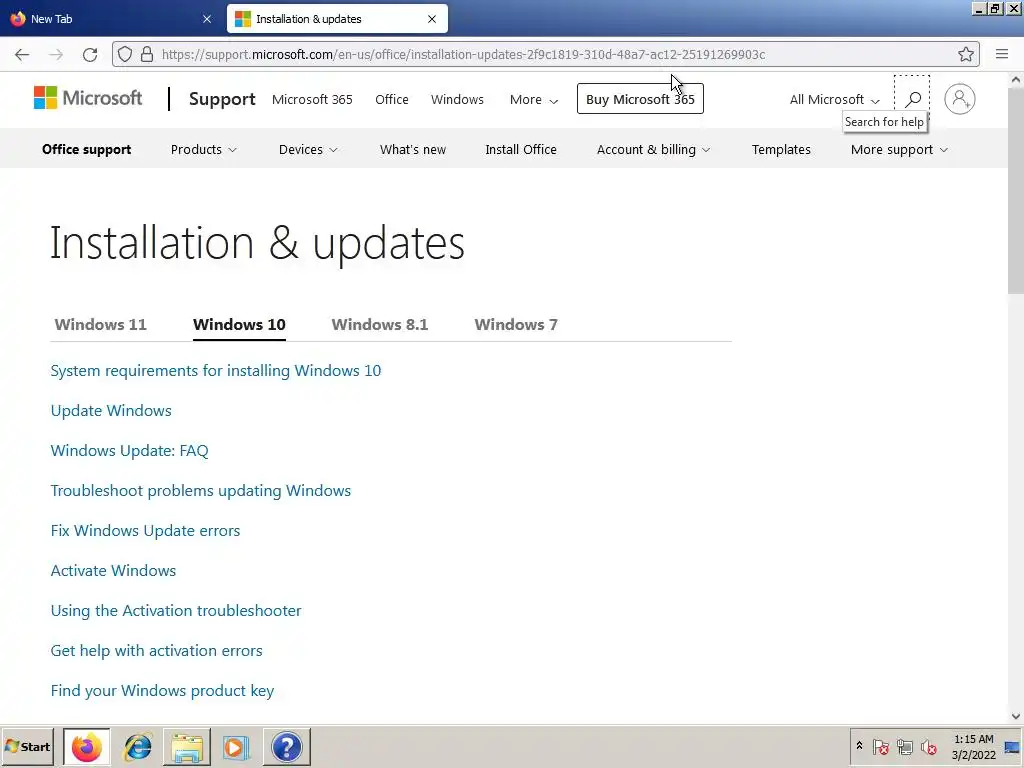Show hidden tray icons arrow
Image resolution: width=1024 pixels, height=768 pixels.
859,746
